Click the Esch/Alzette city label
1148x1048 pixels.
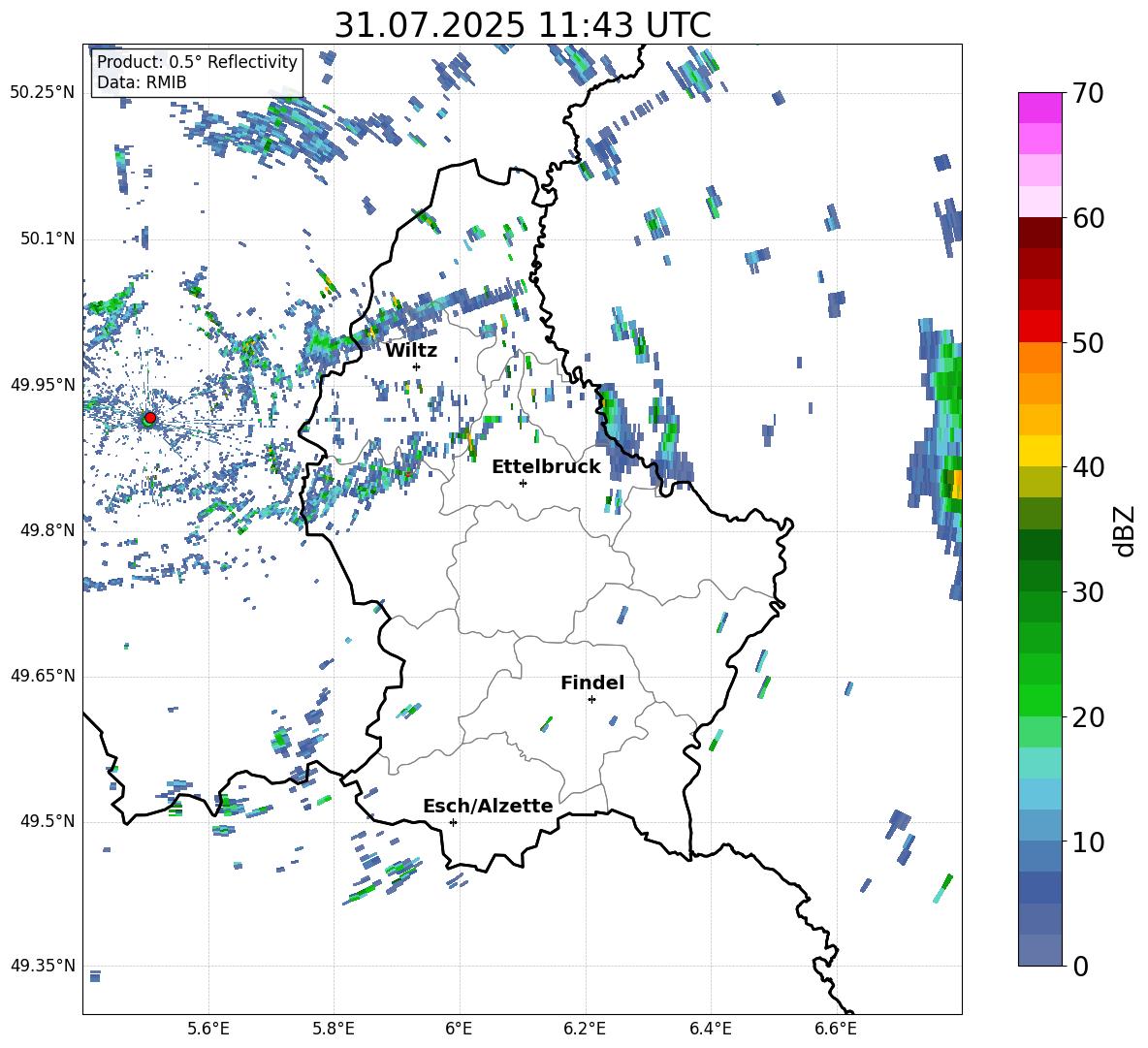coord(488,807)
